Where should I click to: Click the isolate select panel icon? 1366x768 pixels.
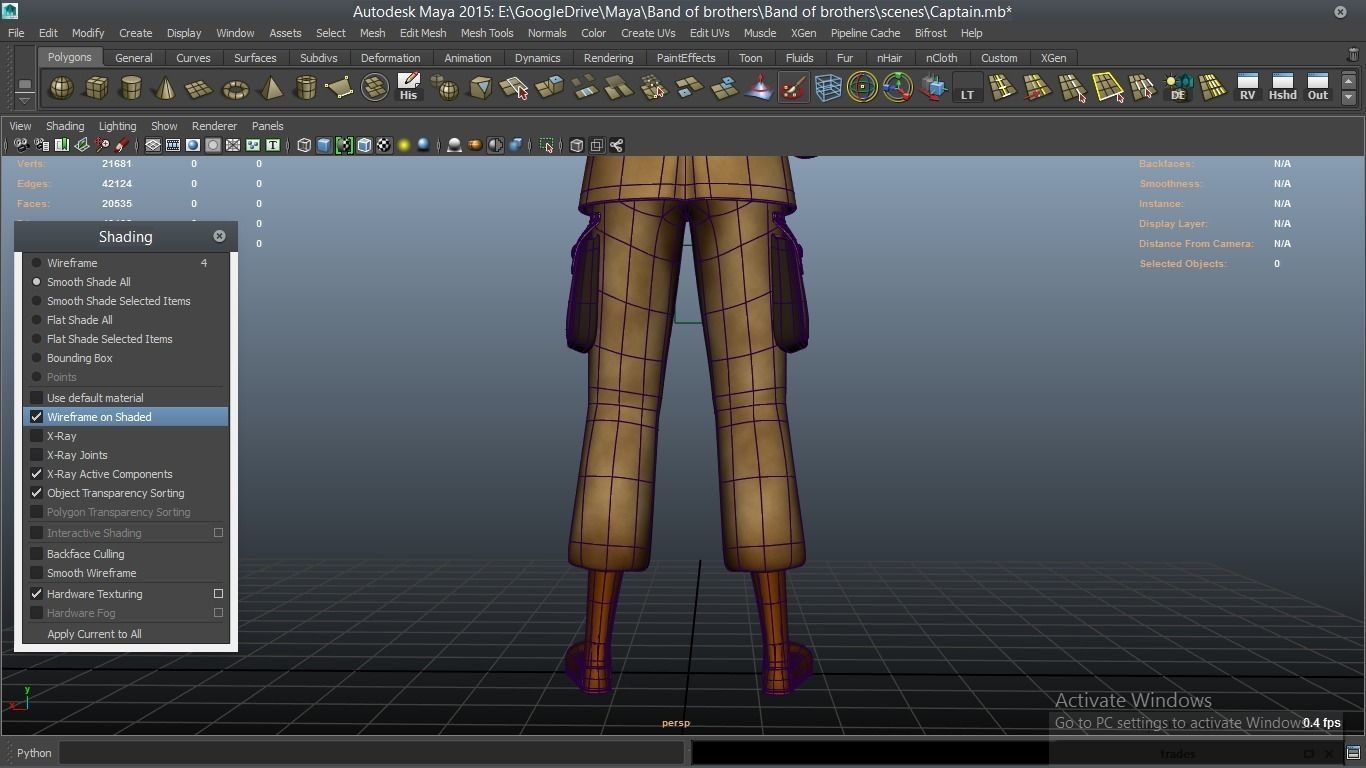click(546, 146)
